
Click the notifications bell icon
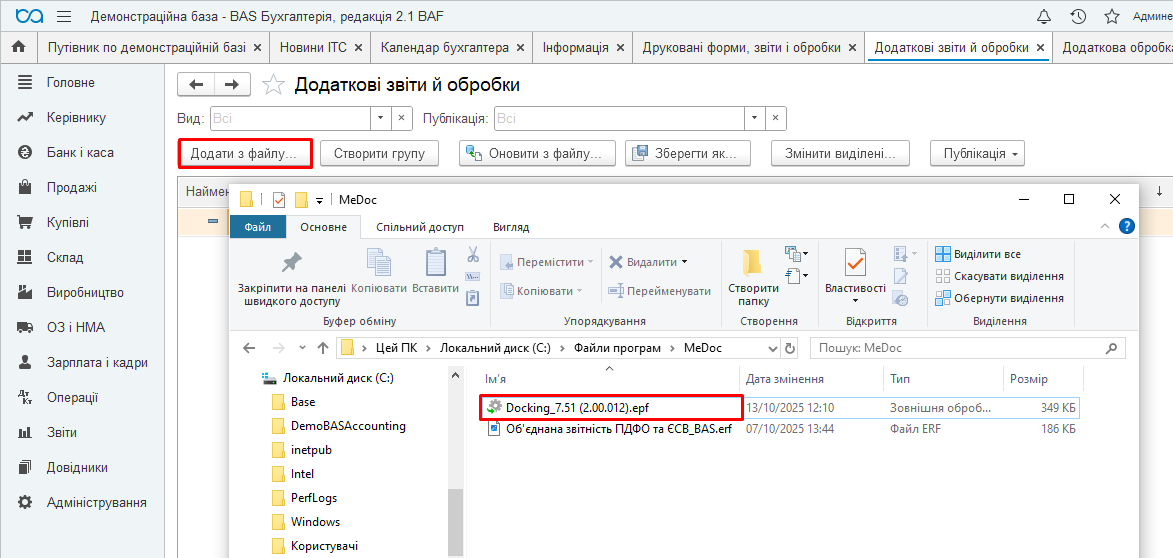pos(1044,17)
